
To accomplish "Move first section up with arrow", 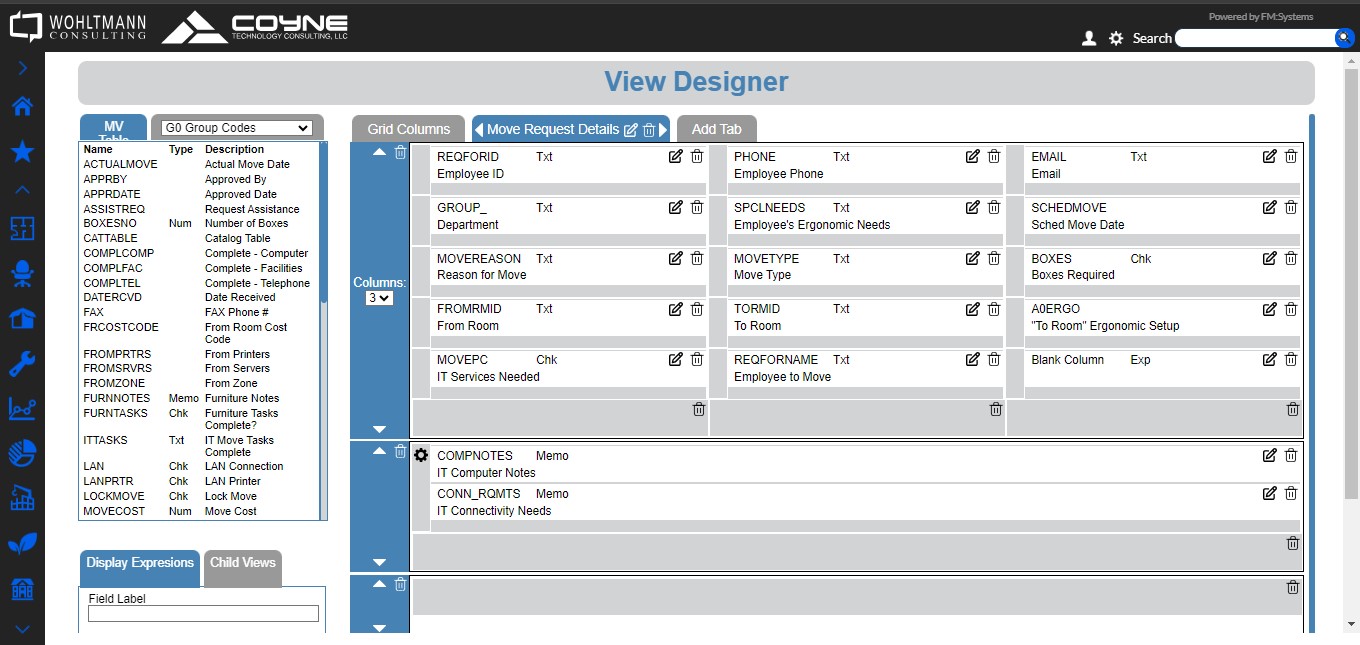I will point(379,153).
